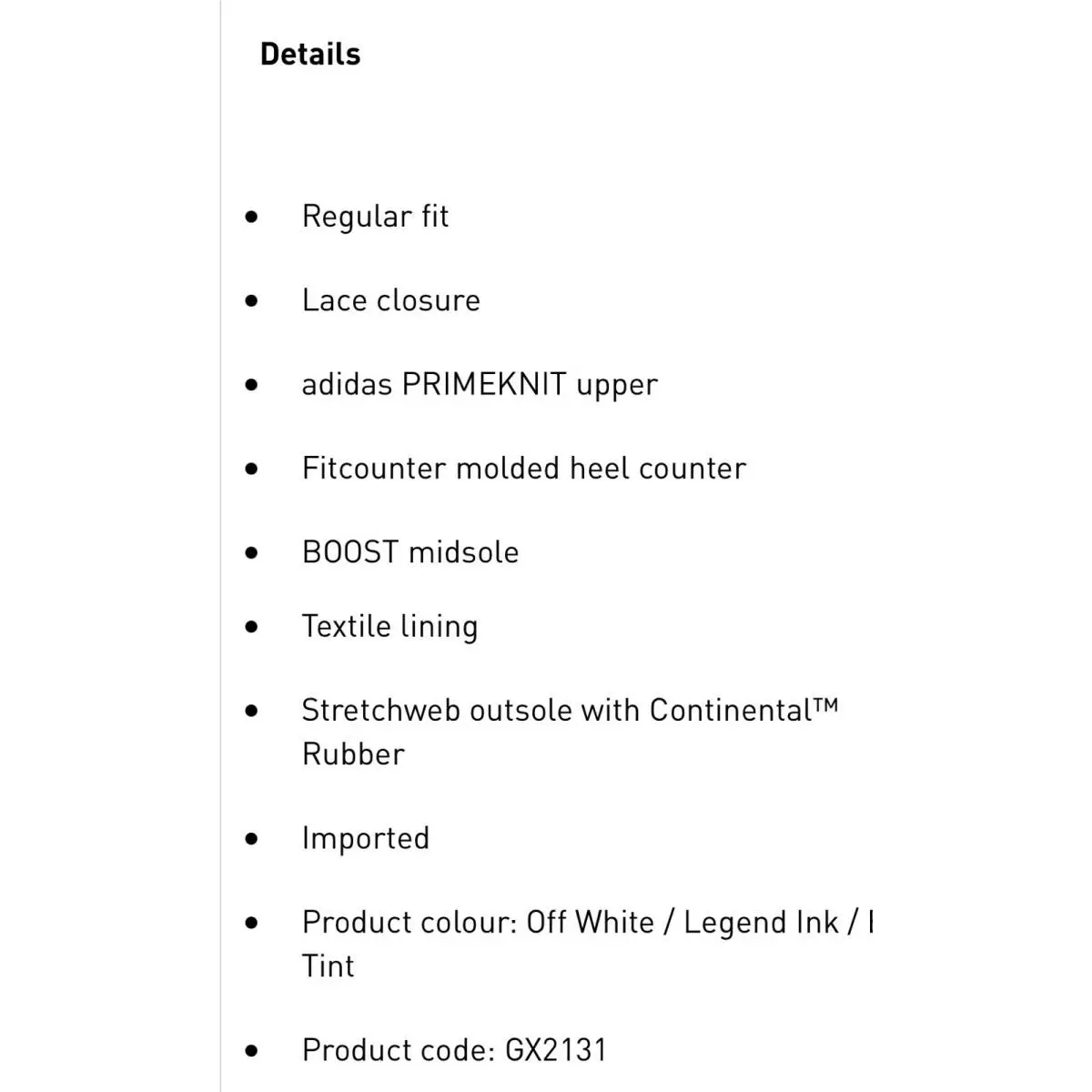Select the Regular fit text
Image resolution: width=1092 pixels, height=1092 pixels.
pos(375,217)
